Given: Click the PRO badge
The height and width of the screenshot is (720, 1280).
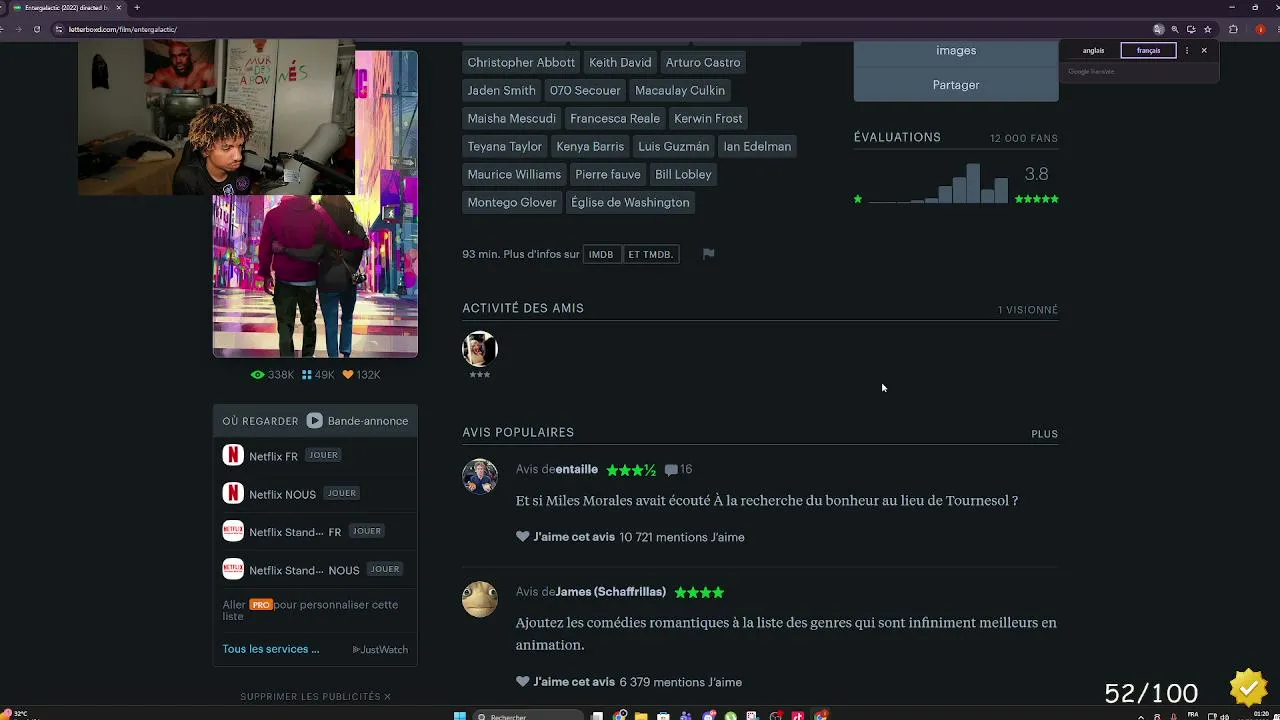Looking at the screenshot, I should 261,605.
